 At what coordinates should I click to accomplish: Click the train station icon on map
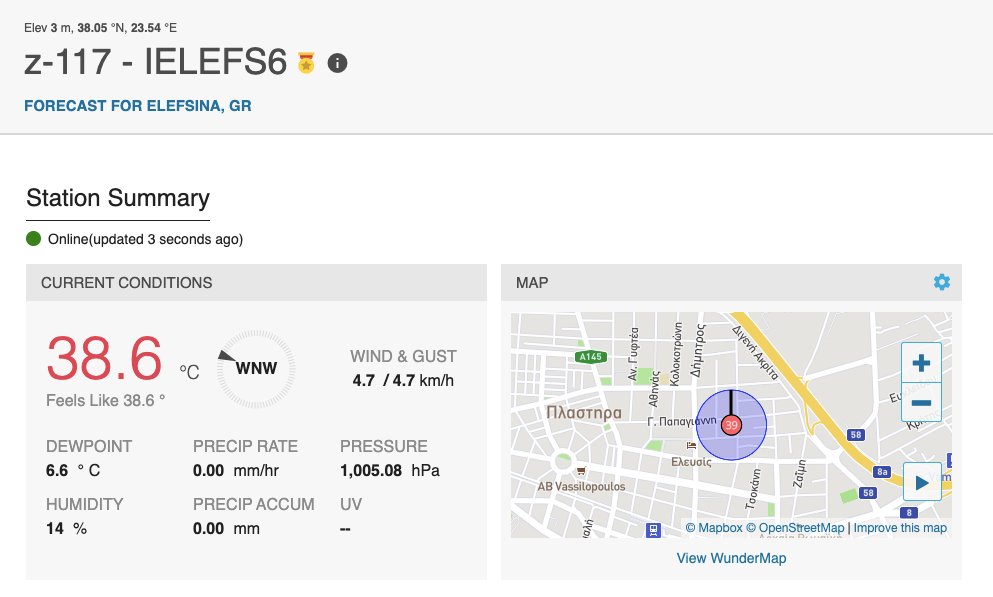click(654, 529)
